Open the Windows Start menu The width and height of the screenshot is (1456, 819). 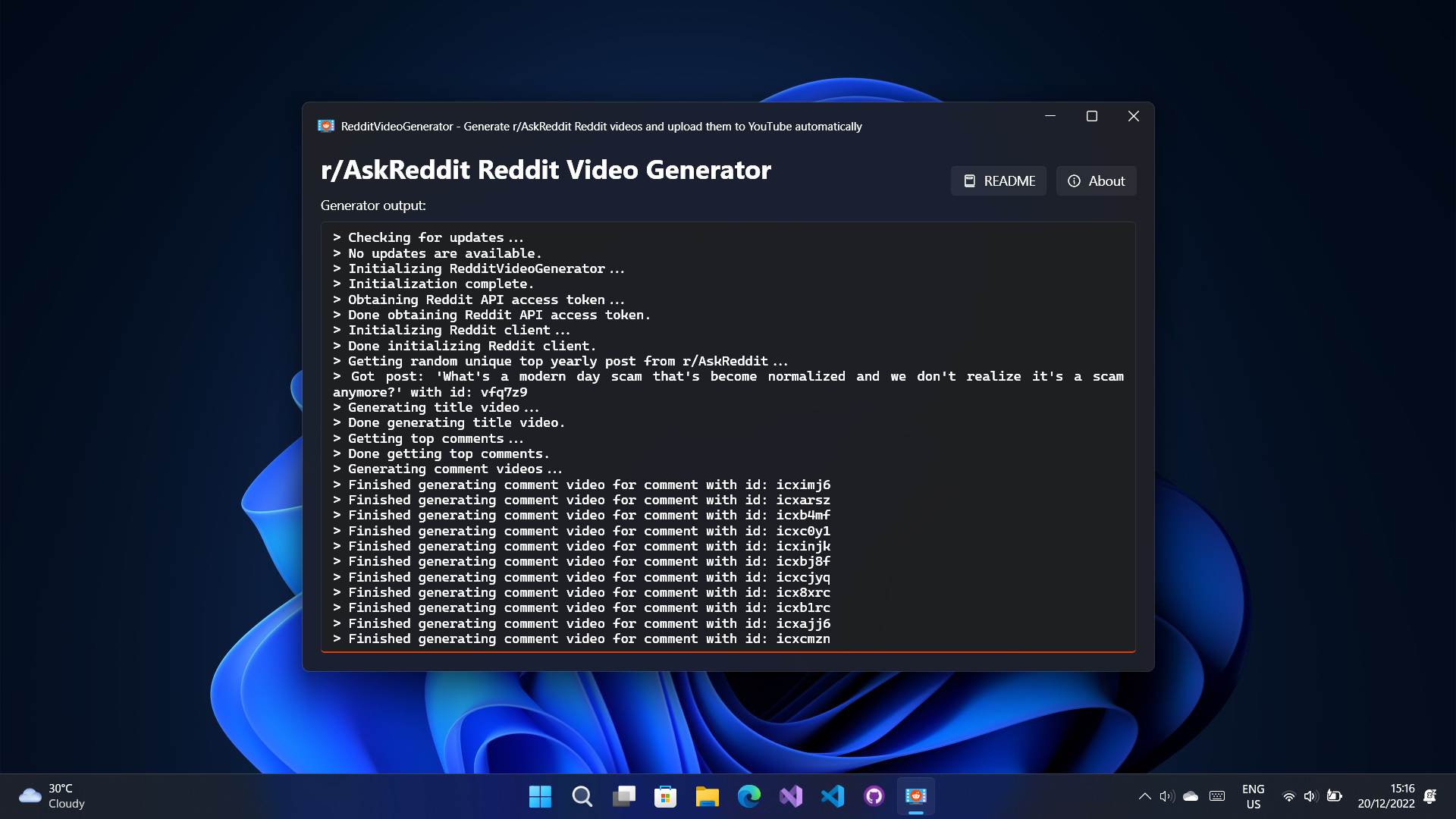[x=540, y=796]
